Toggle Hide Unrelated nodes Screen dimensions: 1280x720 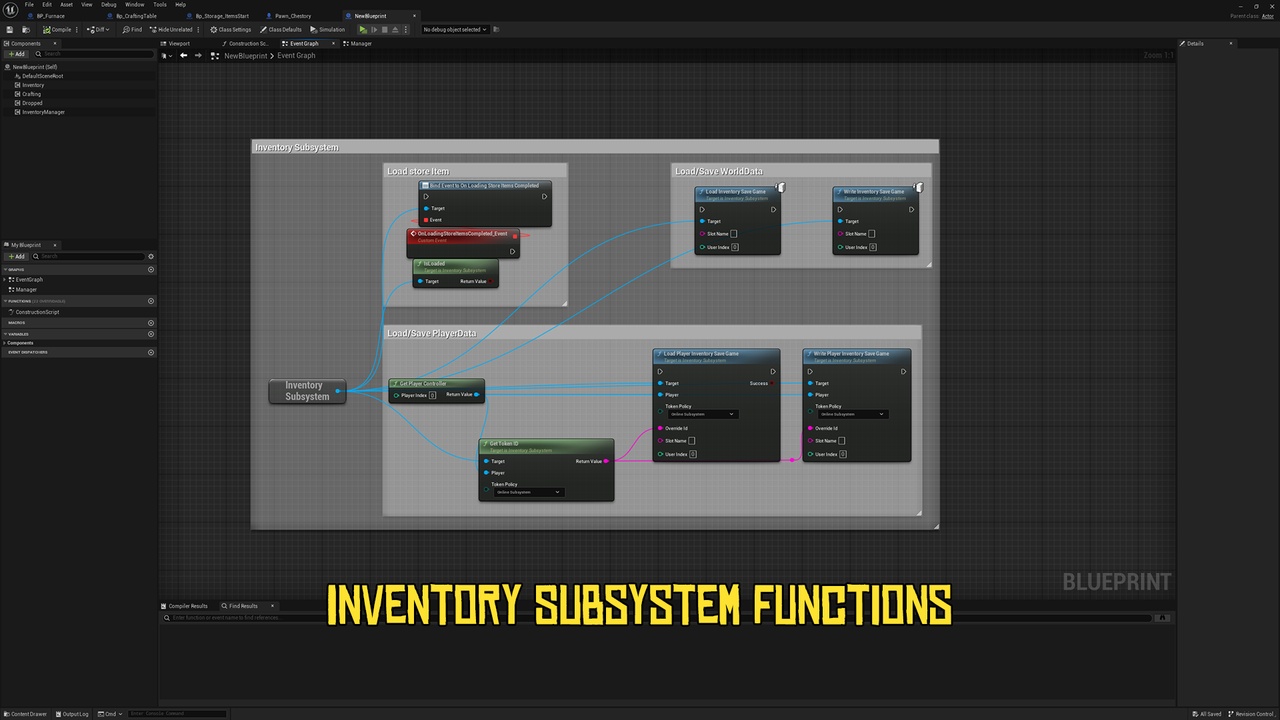point(171,29)
